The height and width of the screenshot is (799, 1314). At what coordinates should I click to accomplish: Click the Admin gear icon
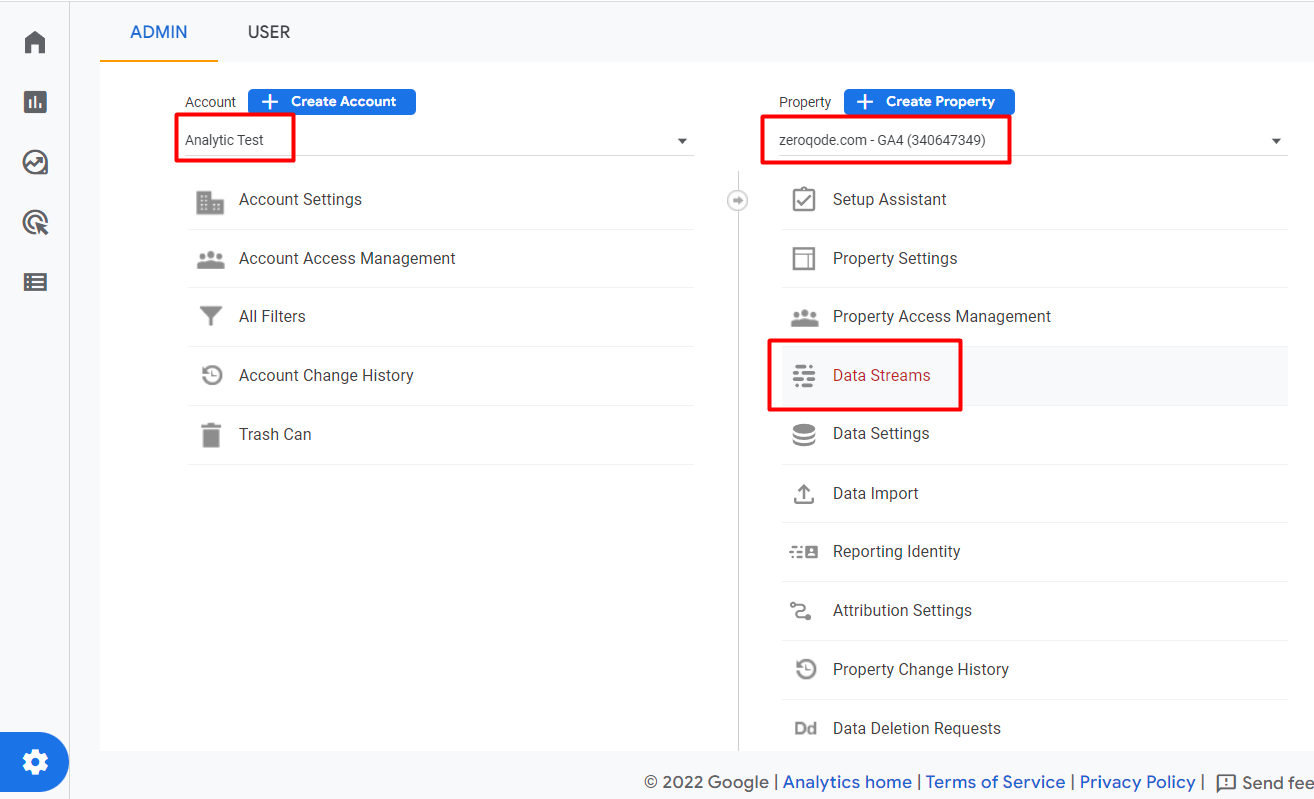tap(35, 762)
